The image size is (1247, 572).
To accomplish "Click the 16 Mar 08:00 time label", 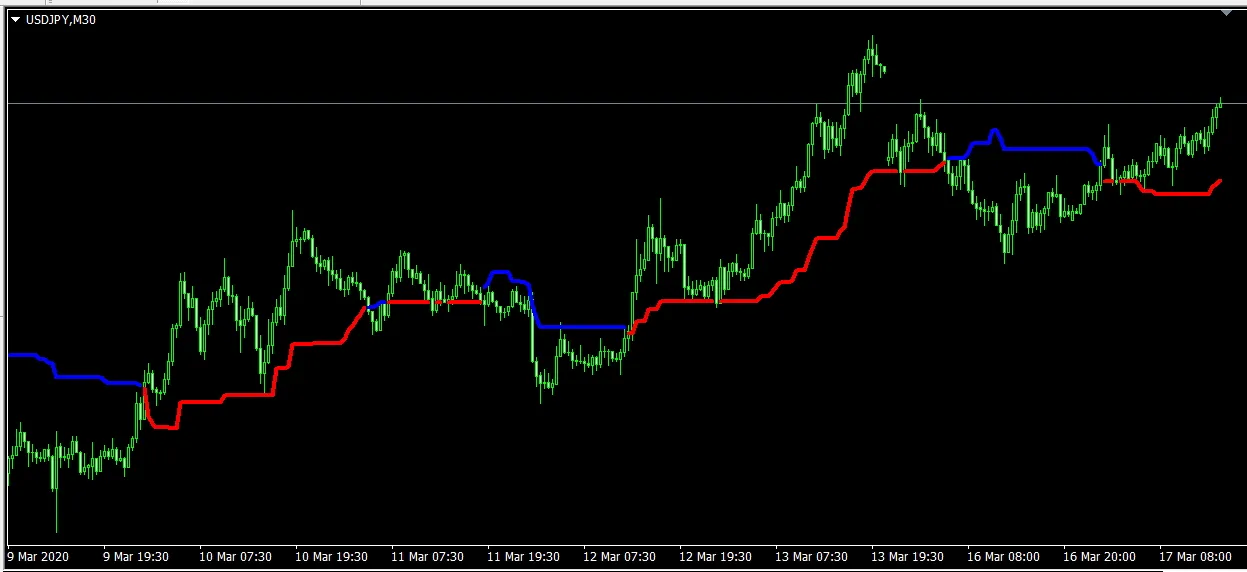I will (1005, 556).
